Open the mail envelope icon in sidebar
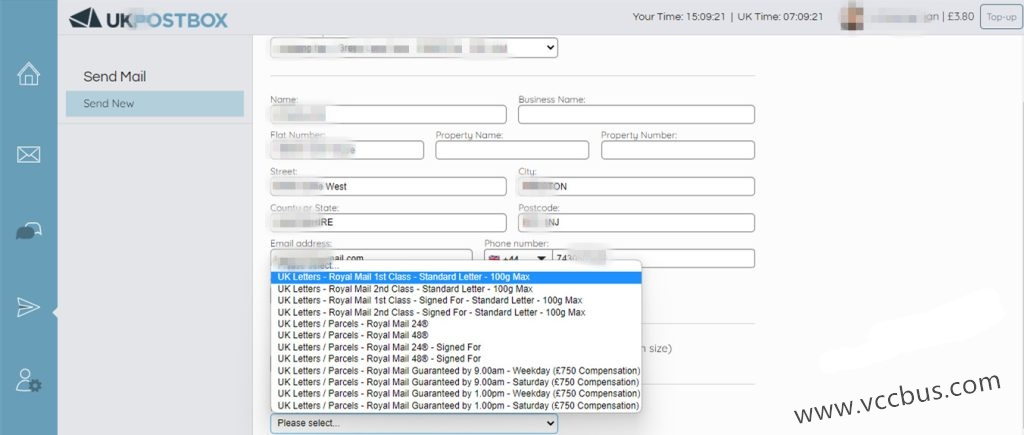 pyautogui.click(x=28, y=154)
